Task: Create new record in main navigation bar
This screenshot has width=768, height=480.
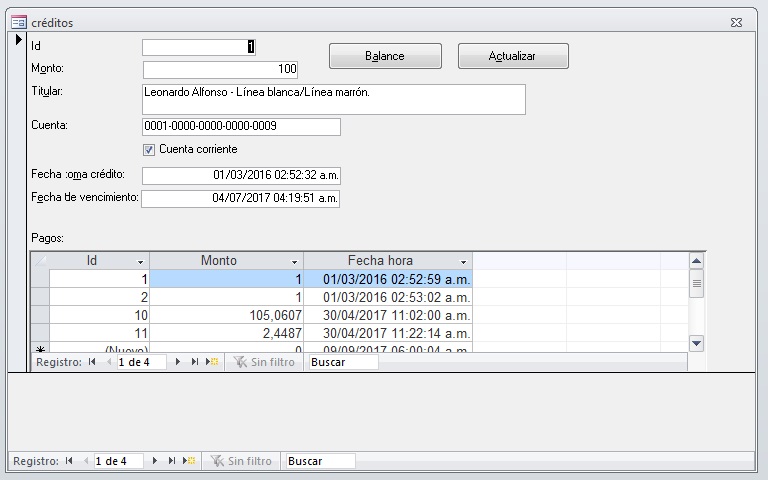Action: tap(188, 461)
